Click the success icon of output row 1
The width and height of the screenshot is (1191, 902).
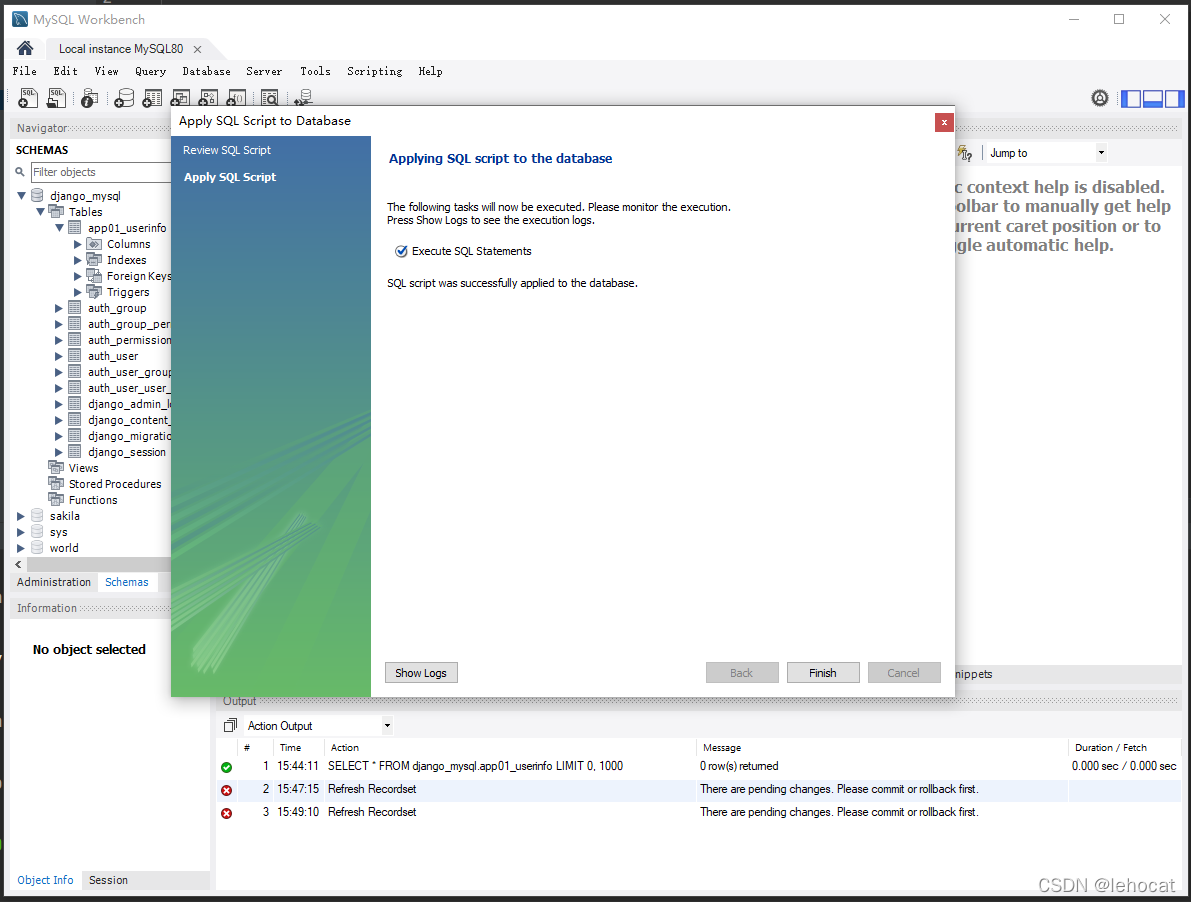coord(226,768)
